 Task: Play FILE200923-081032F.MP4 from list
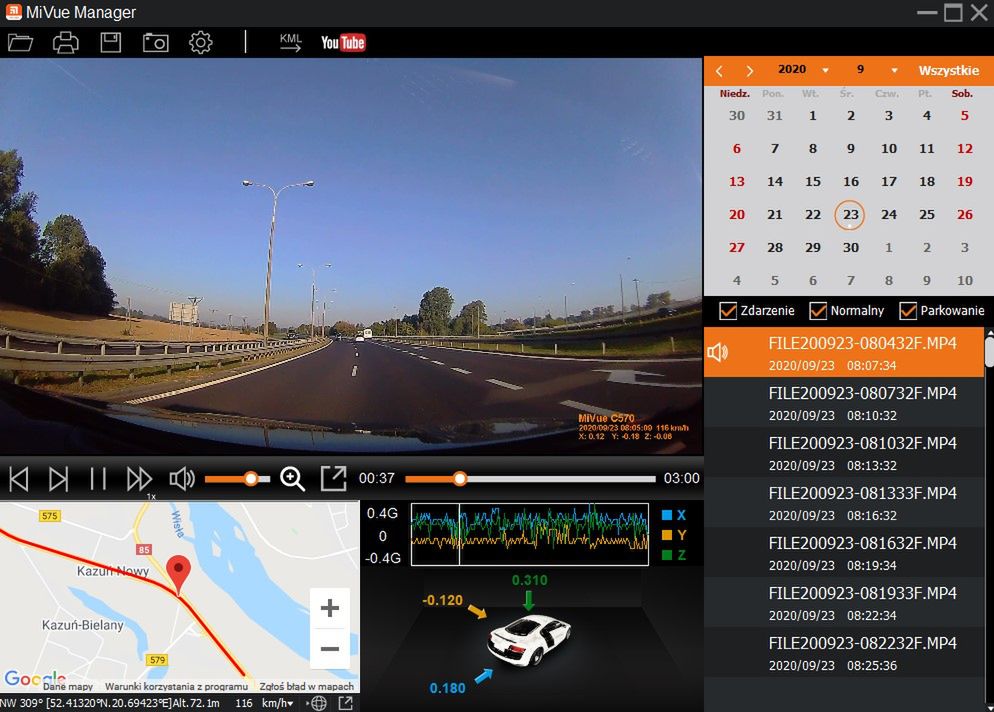[844, 453]
